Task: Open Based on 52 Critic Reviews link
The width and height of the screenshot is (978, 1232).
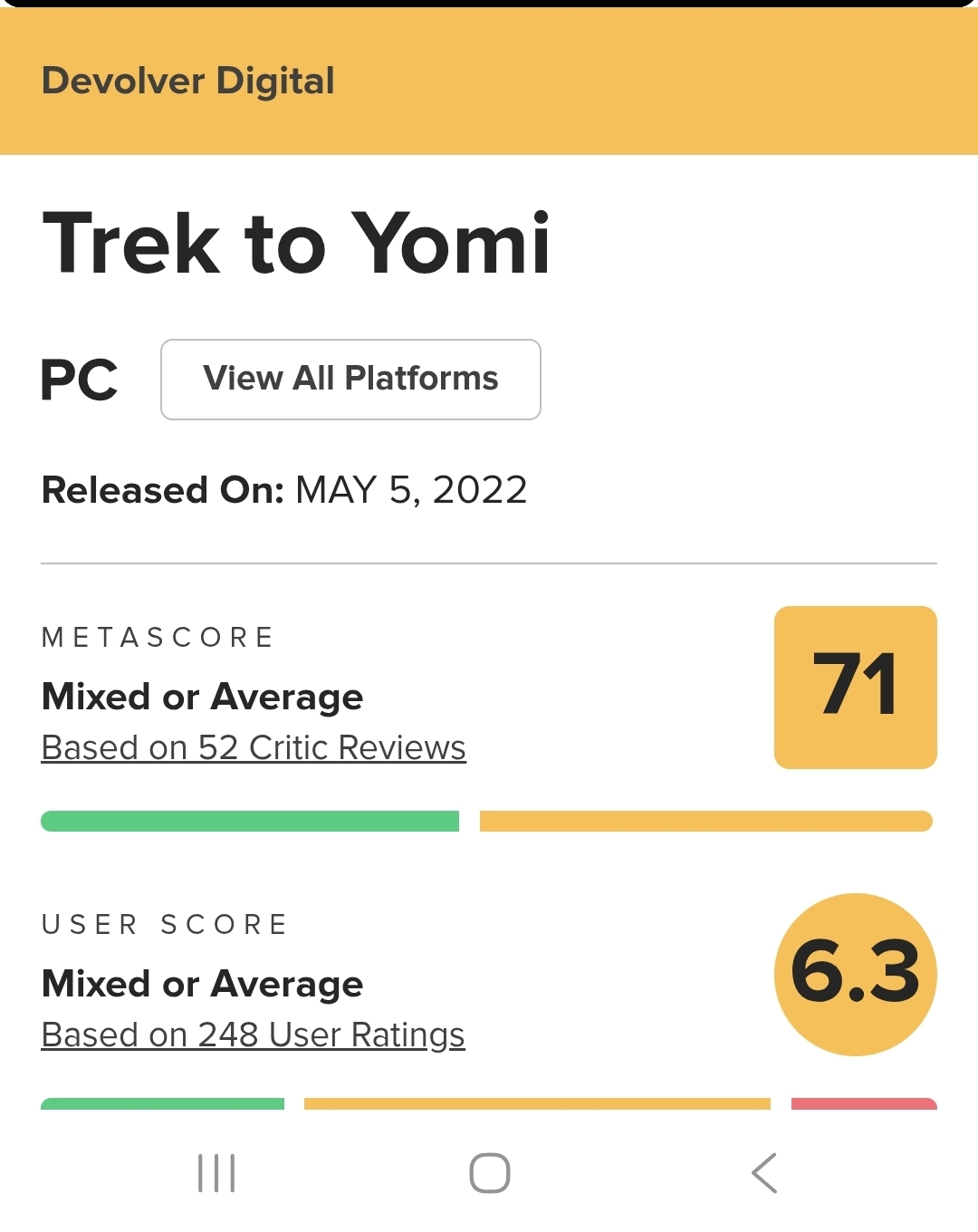Action: [x=254, y=748]
